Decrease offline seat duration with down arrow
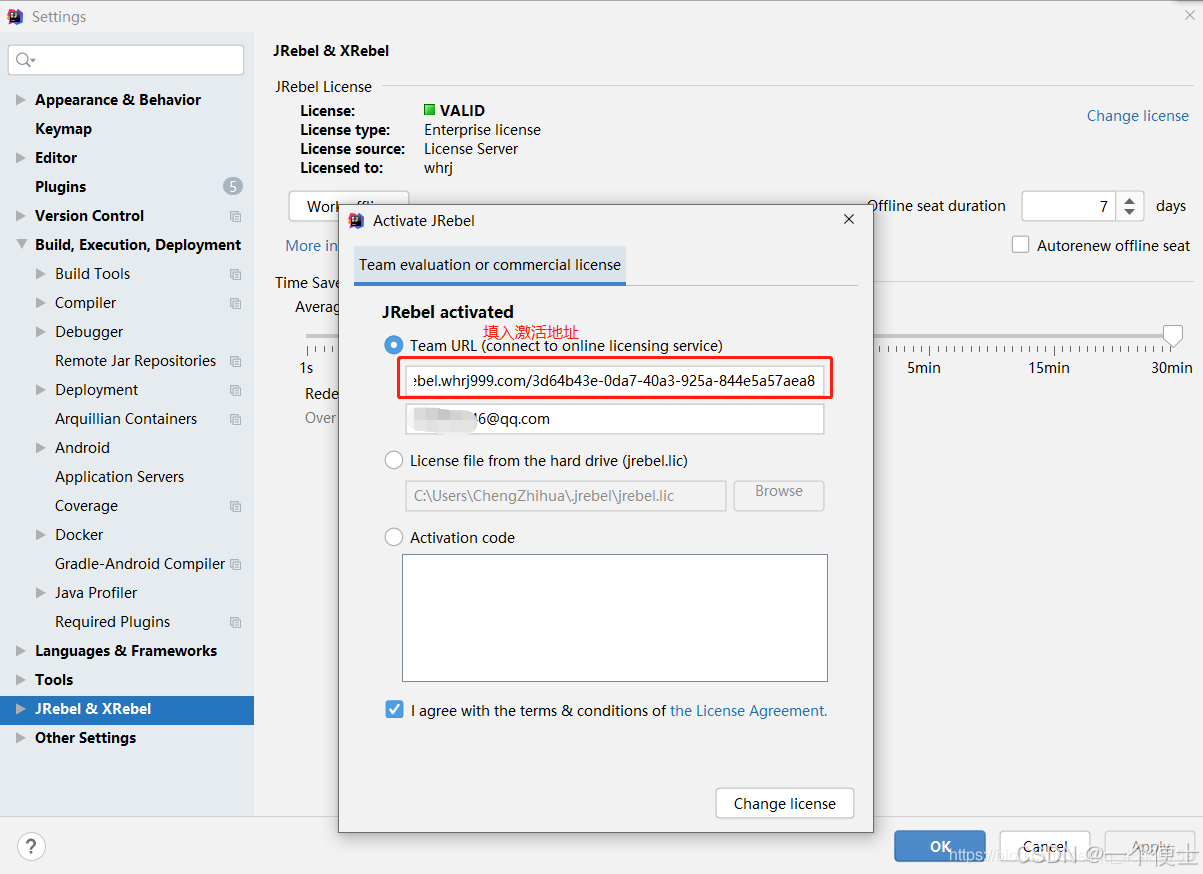Image resolution: width=1203 pixels, height=874 pixels. pyautogui.click(x=1130, y=213)
